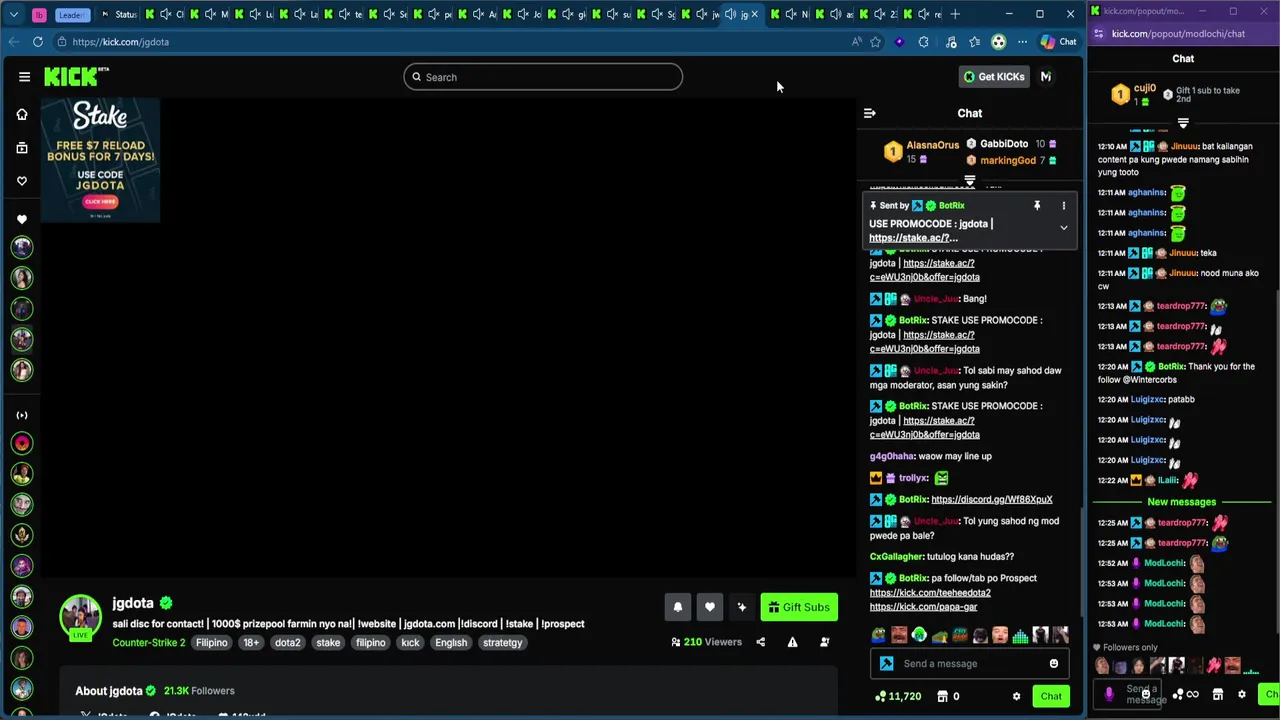1280x720 pixels.
Task: Click the purple microphone icon in popout chat
Action: point(1109,693)
